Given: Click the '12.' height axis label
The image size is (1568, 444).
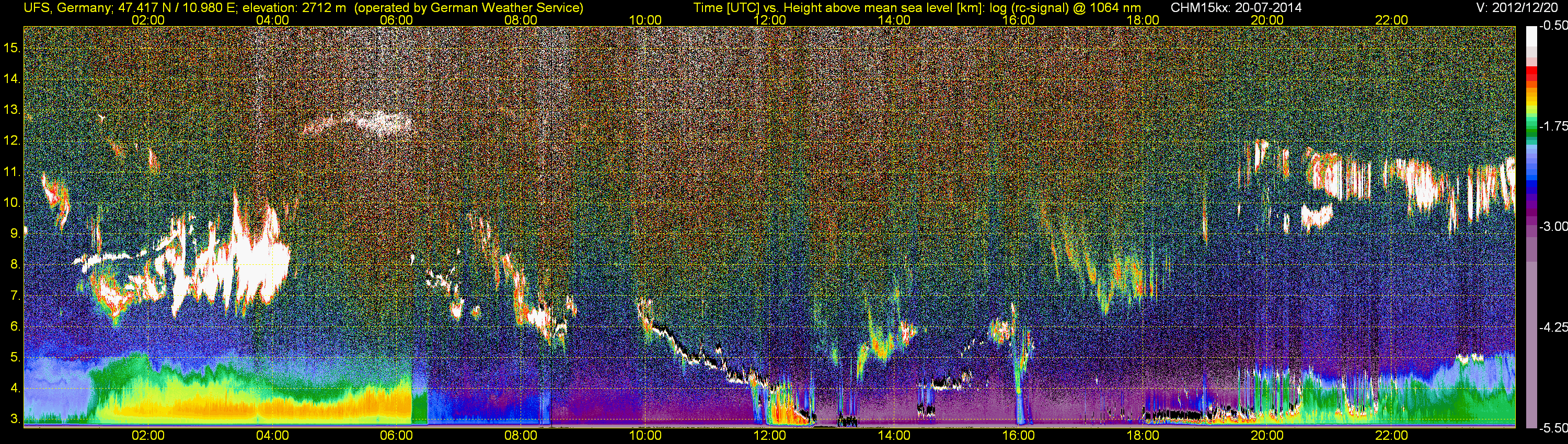Looking at the screenshot, I should click(12, 141).
